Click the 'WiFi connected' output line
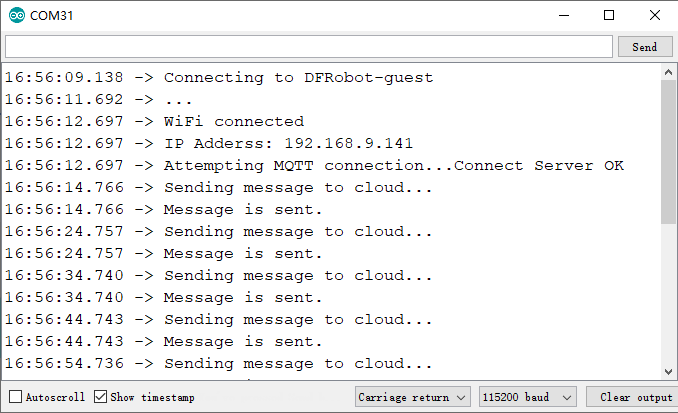The height and width of the screenshot is (413, 678). click(x=154, y=122)
